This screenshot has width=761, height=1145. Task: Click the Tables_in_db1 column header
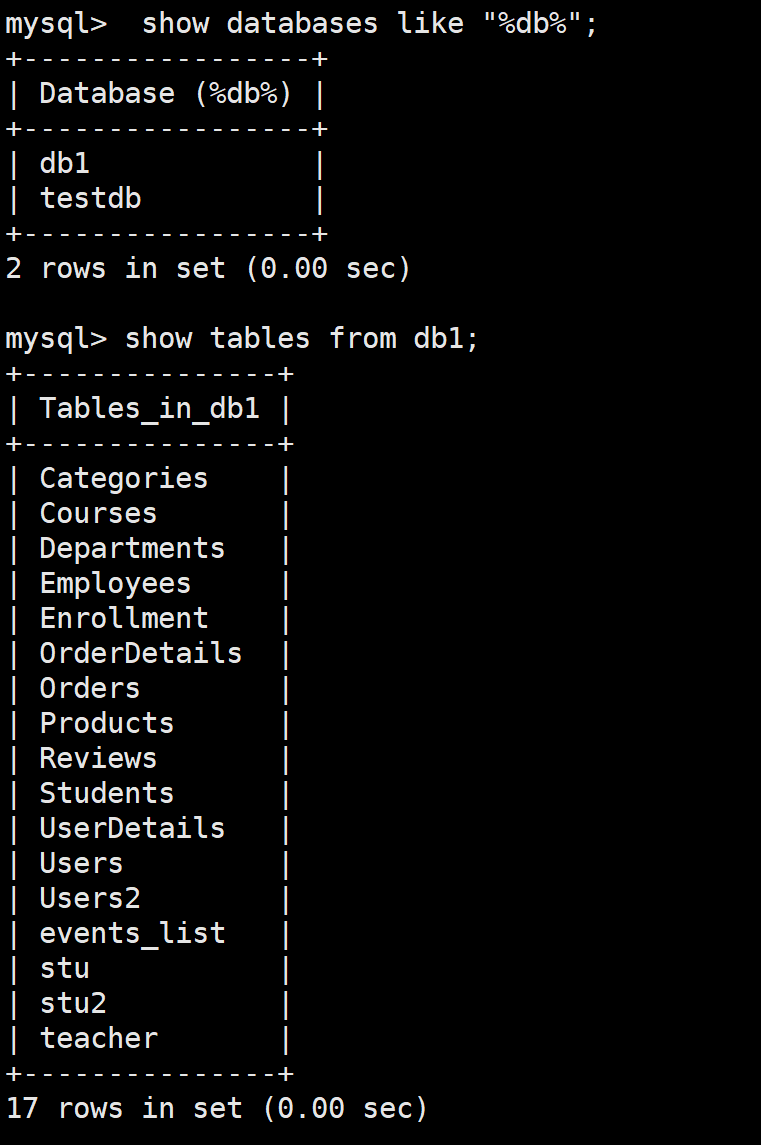149,408
